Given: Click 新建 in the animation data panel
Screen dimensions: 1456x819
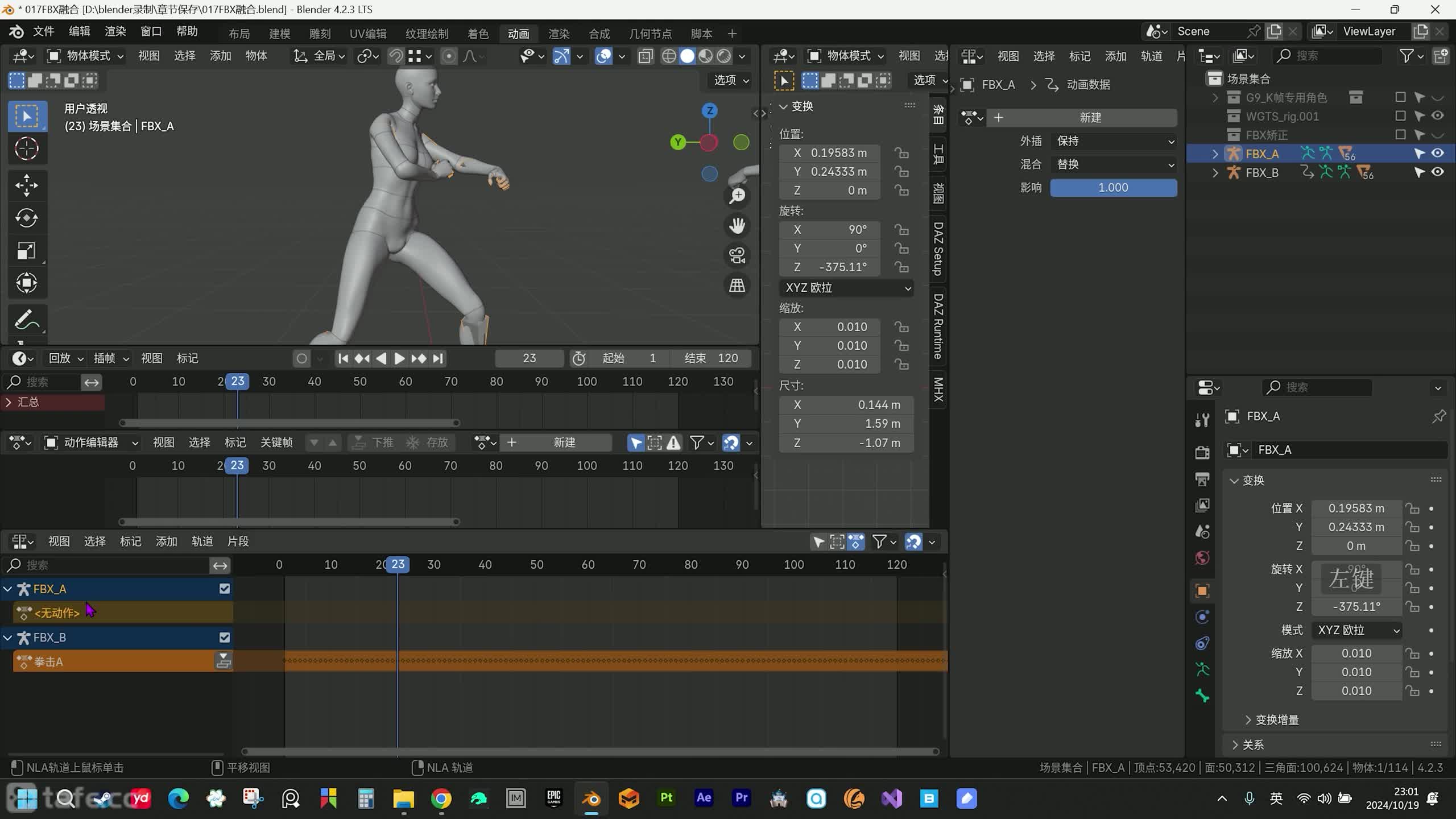Looking at the screenshot, I should 1082,118.
